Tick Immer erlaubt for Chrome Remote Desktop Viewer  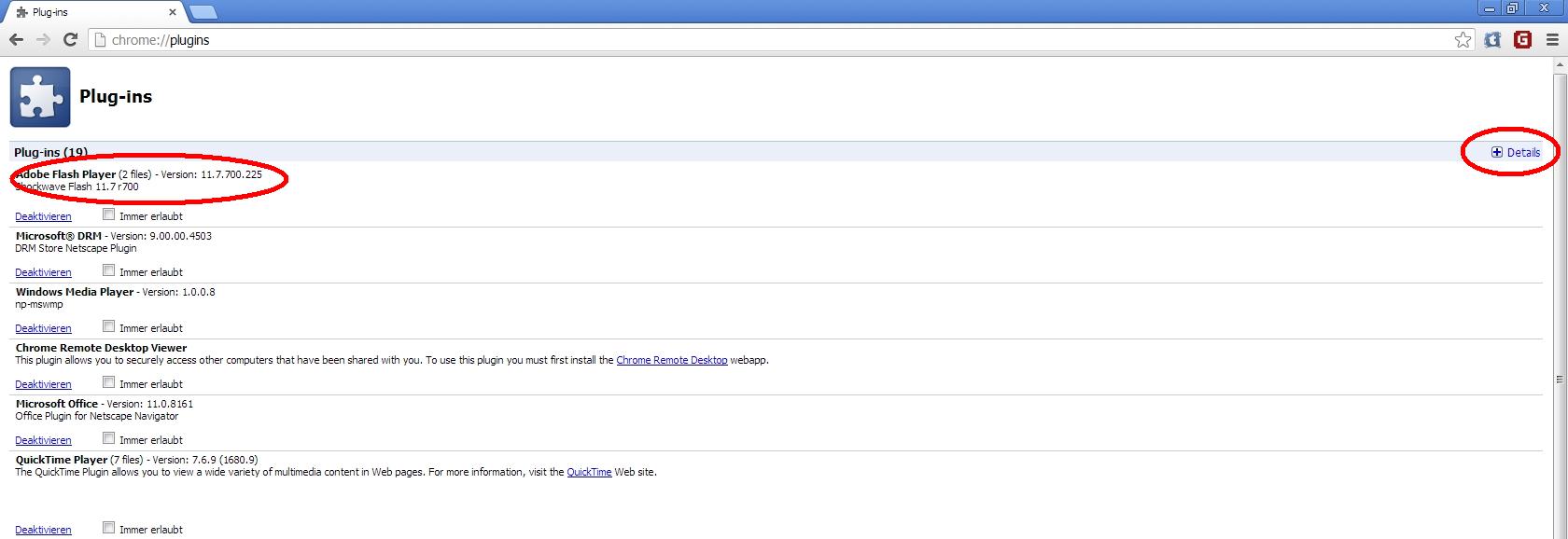click(x=108, y=382)
